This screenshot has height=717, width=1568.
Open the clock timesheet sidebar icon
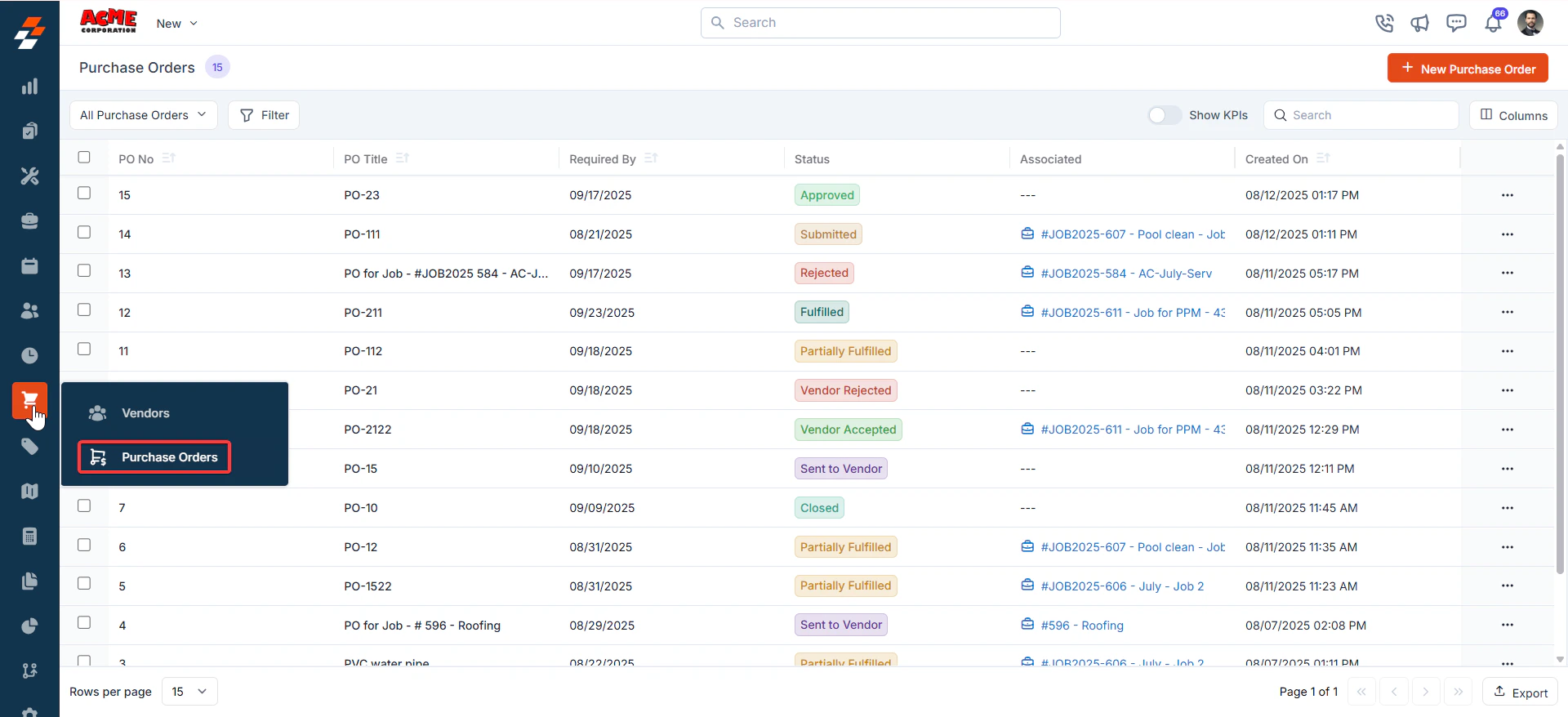pyautogui.click(x=29, y=355)
